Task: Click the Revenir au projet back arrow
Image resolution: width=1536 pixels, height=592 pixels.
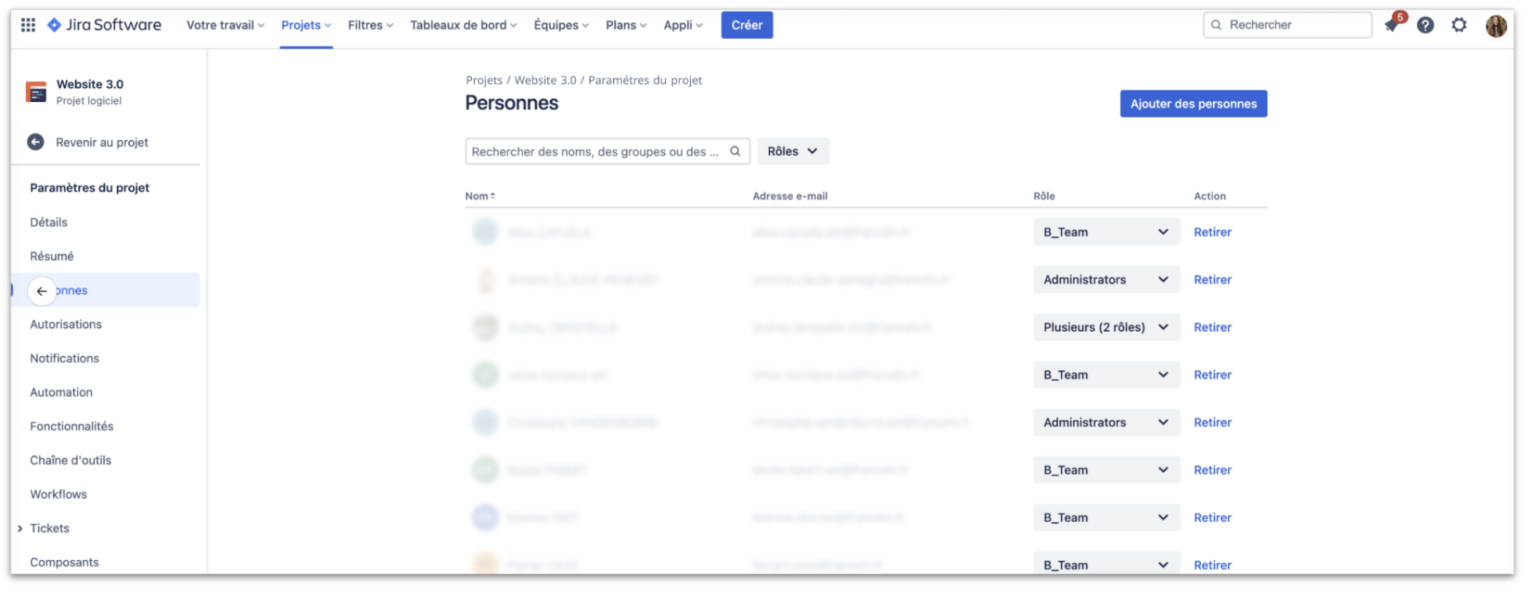Action: point(35,142)
